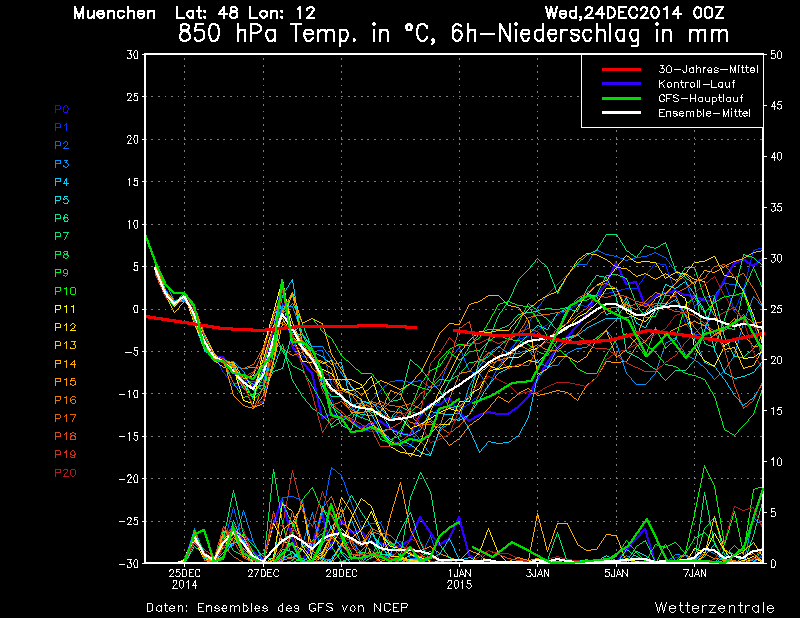Click the P17 ensemble member label
Viewport: 800px width, 618px height.
click(65, 418)
